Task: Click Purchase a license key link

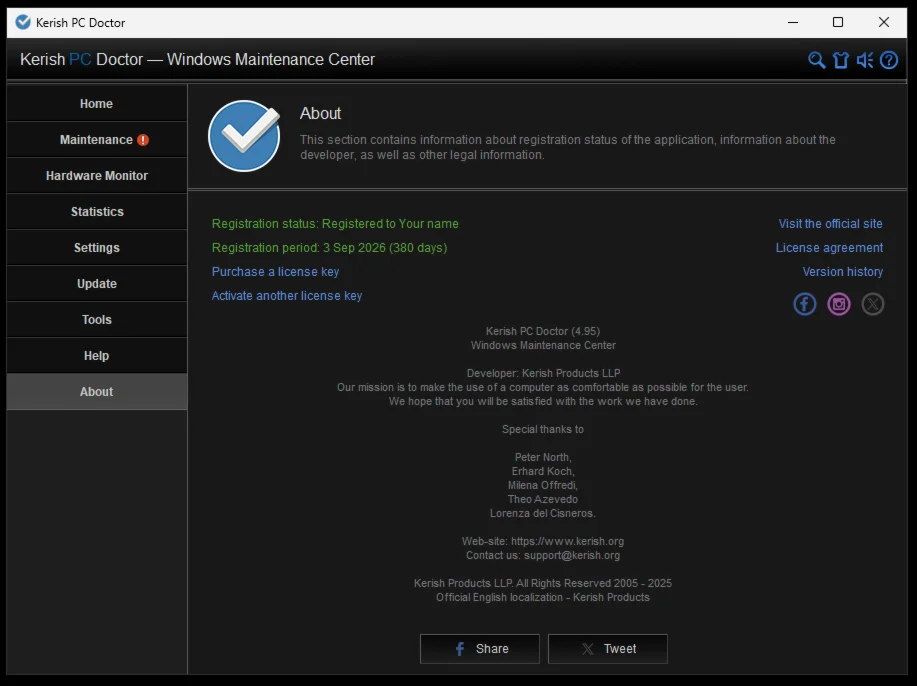Action: coord(275,272)
